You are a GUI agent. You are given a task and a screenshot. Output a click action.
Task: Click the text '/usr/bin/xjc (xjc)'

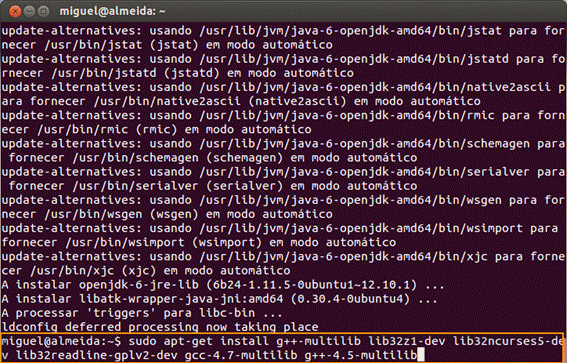point(93,270)
